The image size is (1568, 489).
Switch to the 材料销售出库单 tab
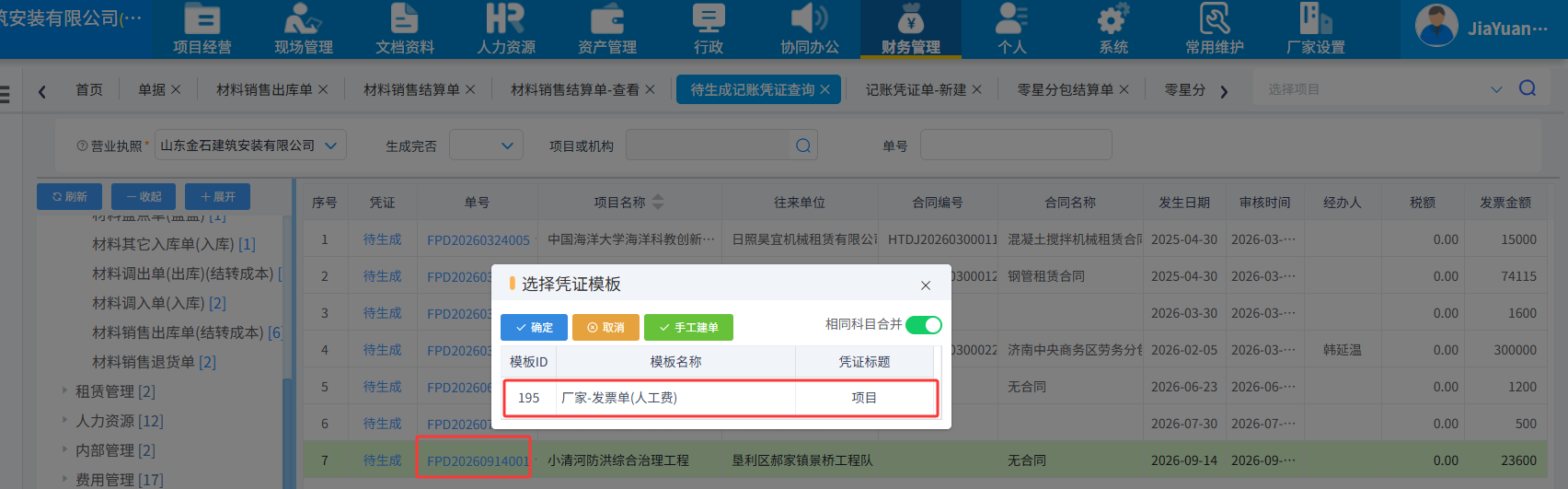264,89
